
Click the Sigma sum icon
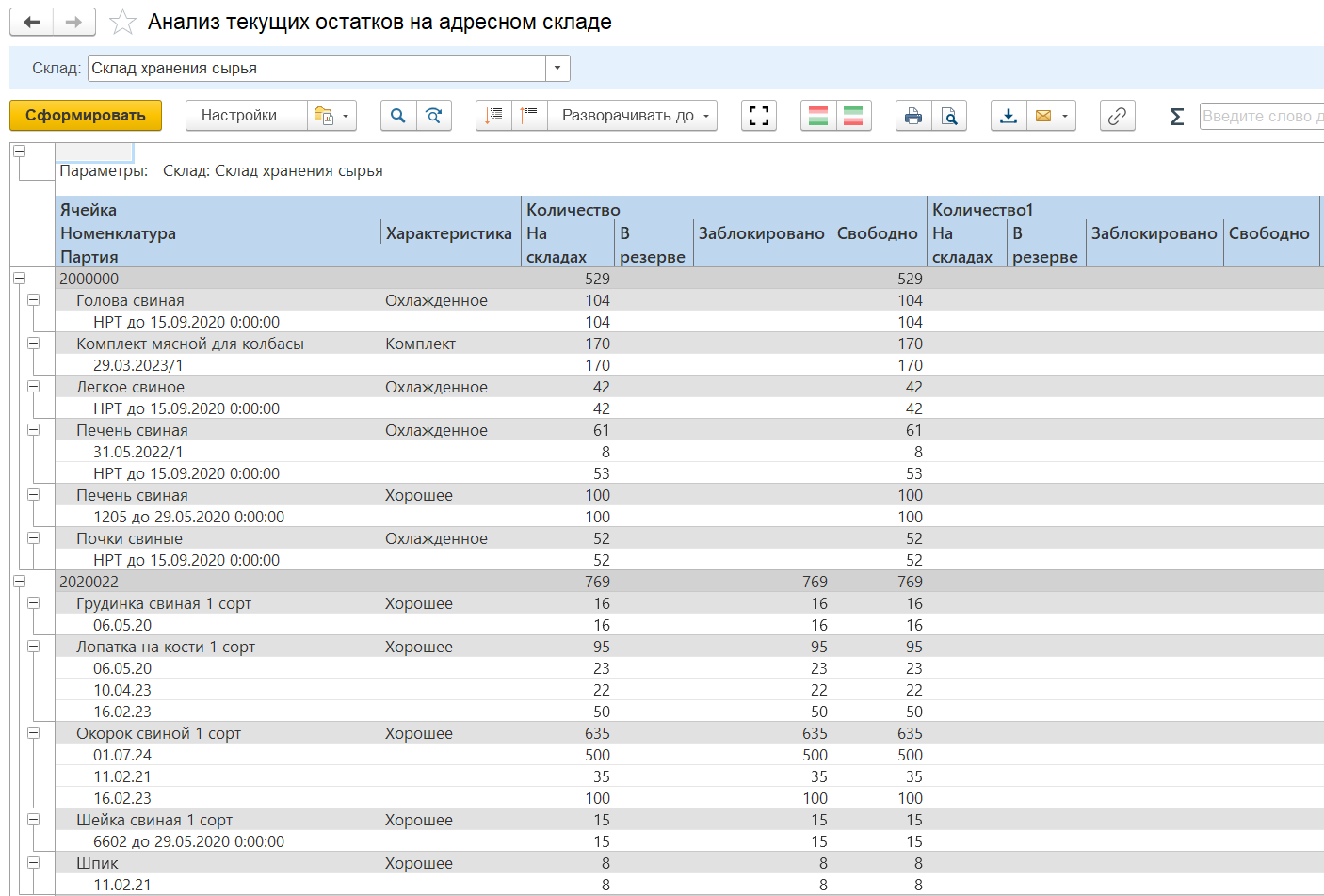tap(1176, 116)
